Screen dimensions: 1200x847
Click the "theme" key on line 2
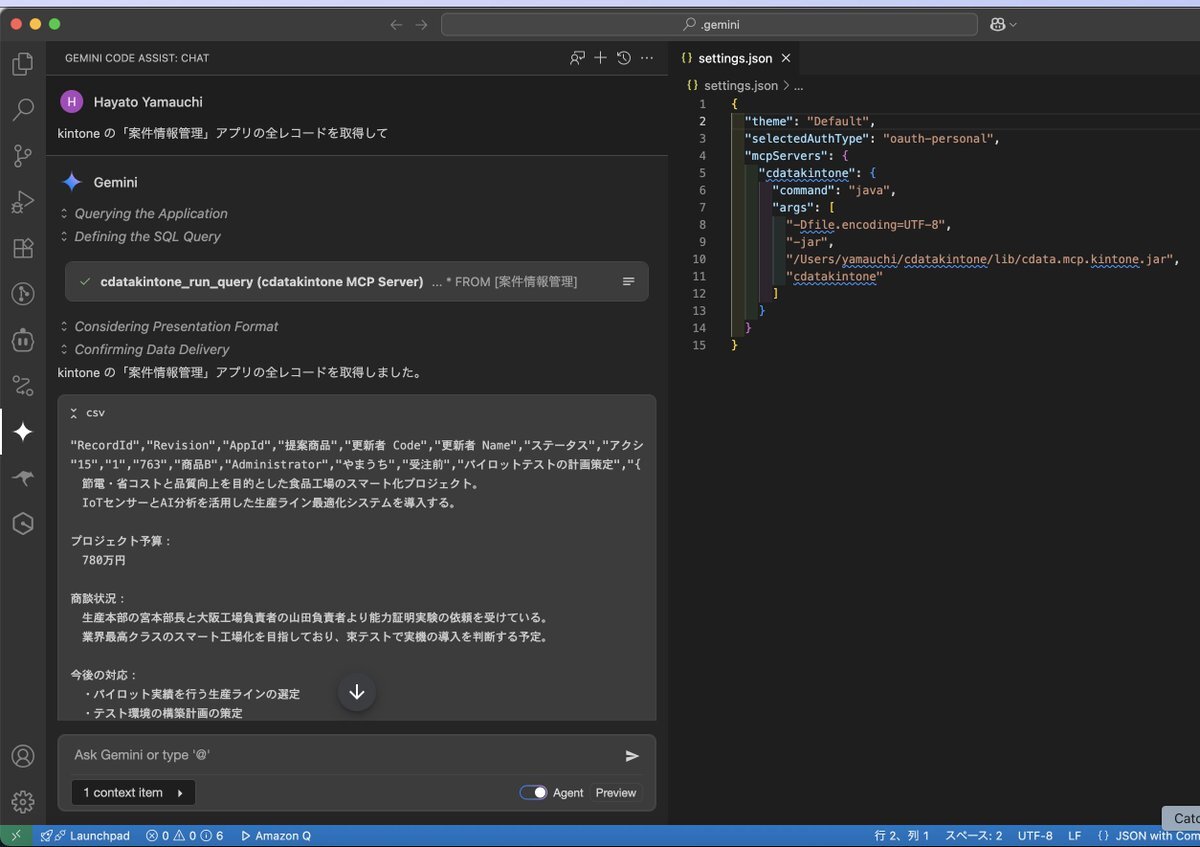(769, 121)
